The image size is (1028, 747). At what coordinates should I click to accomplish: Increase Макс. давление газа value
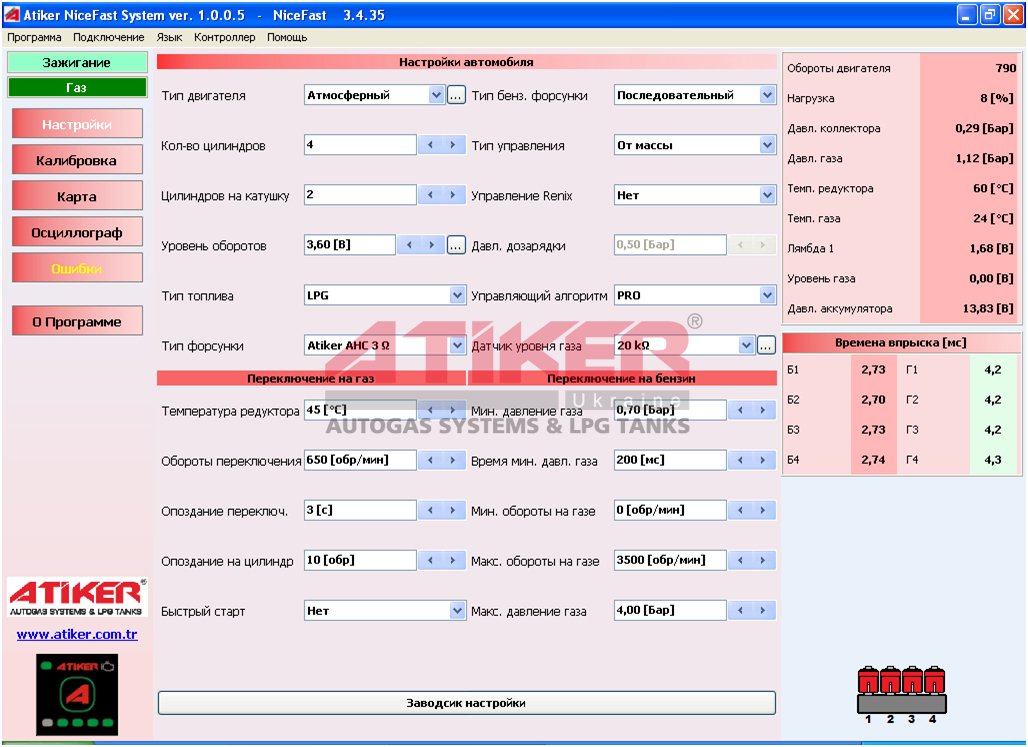pos(762,610)
